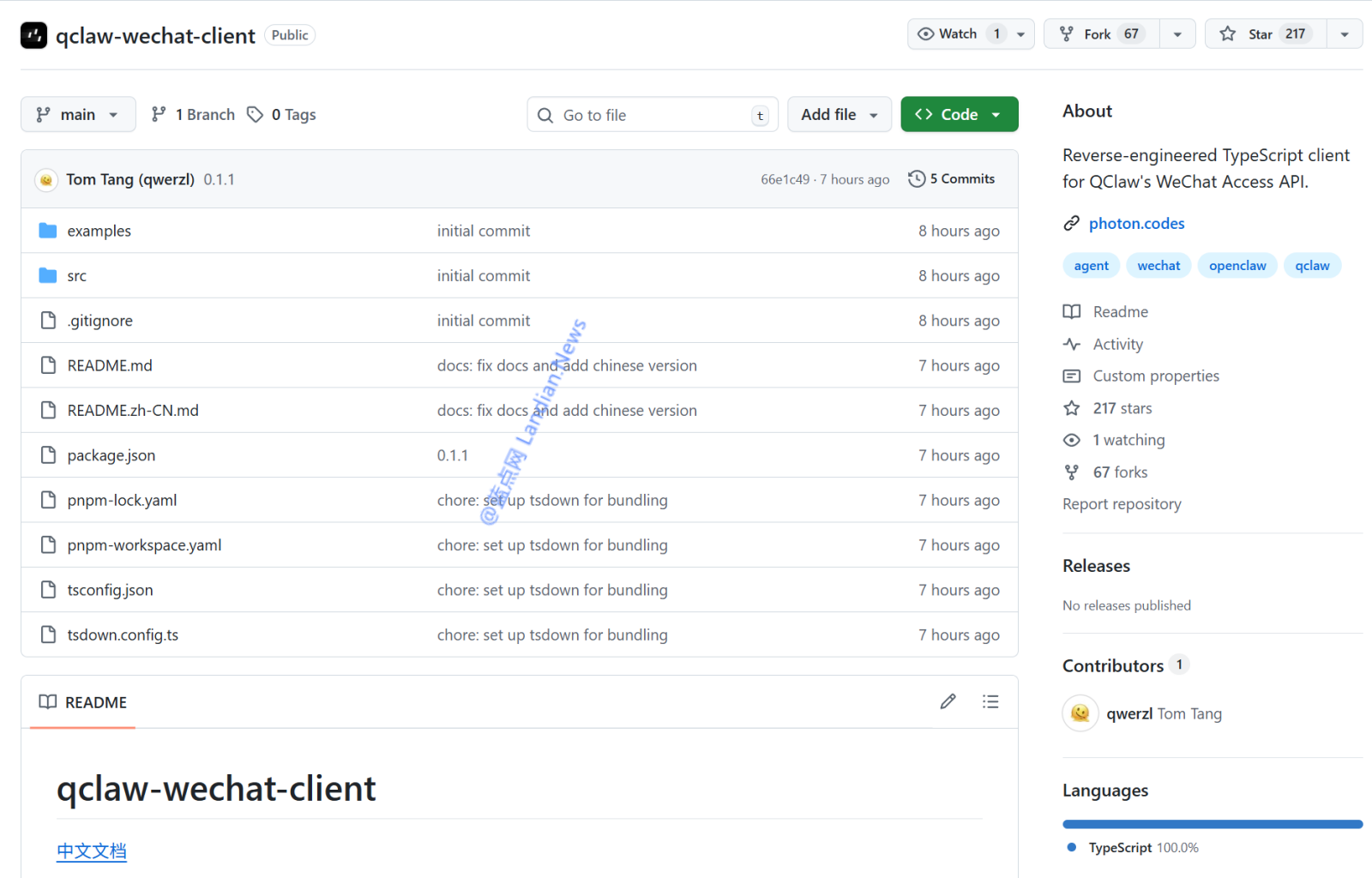Expand the Add file menu

pyautogui.click(x=839, y=115)
